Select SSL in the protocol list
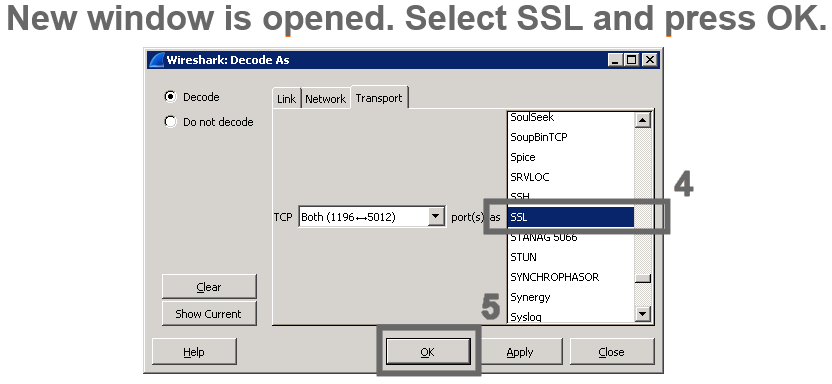 (570, 217)
